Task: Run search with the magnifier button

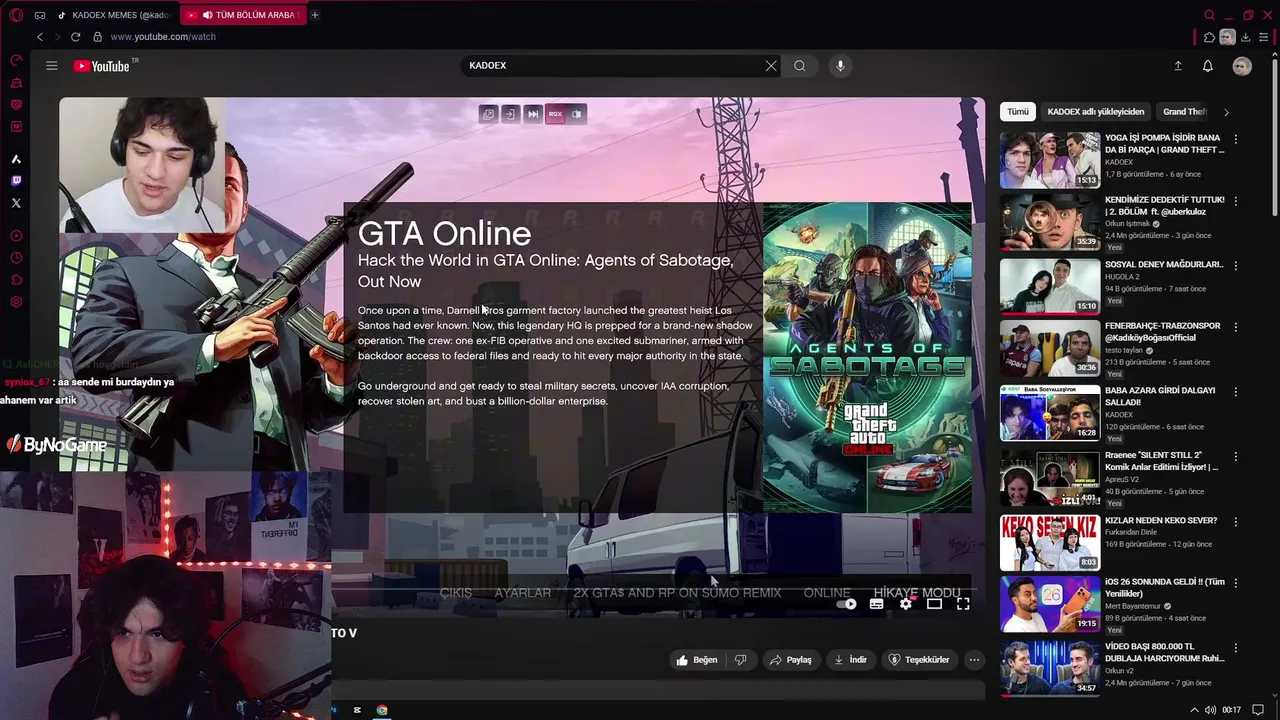Action: click(x=799, y=66)
